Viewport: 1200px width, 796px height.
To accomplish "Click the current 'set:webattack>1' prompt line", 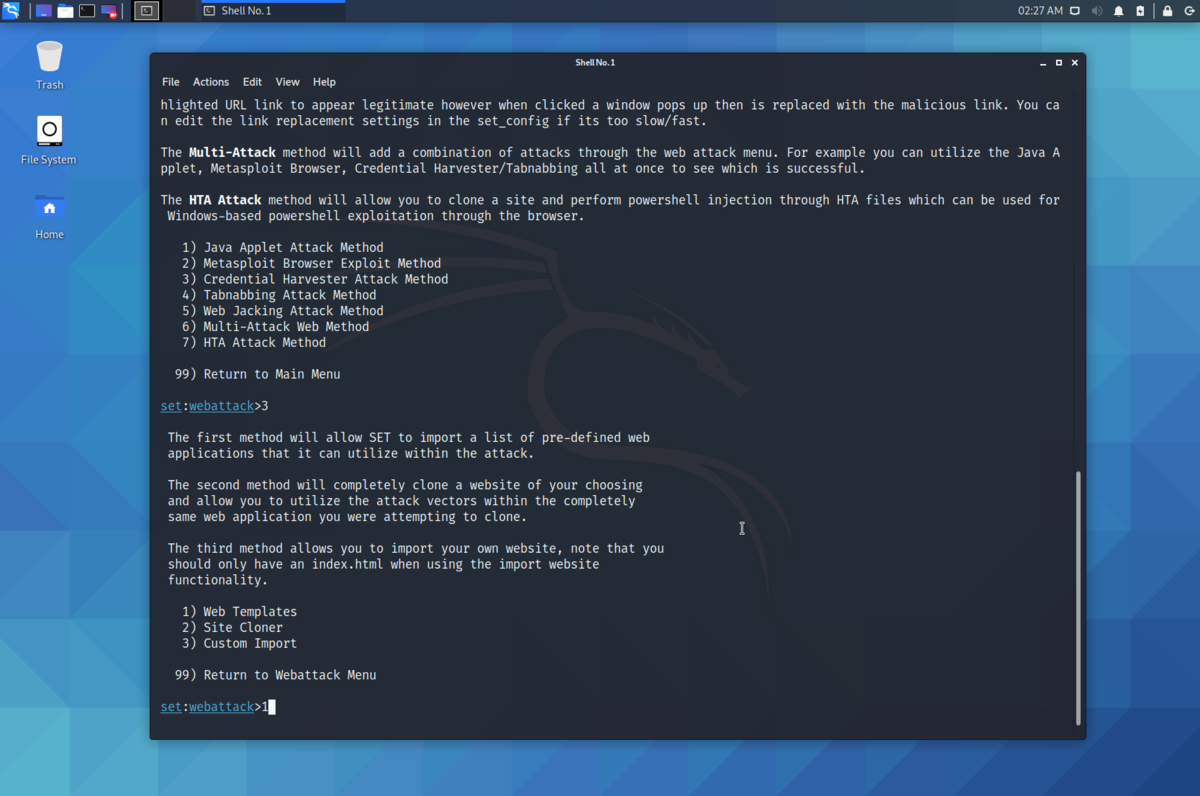I will click(216, 707).
